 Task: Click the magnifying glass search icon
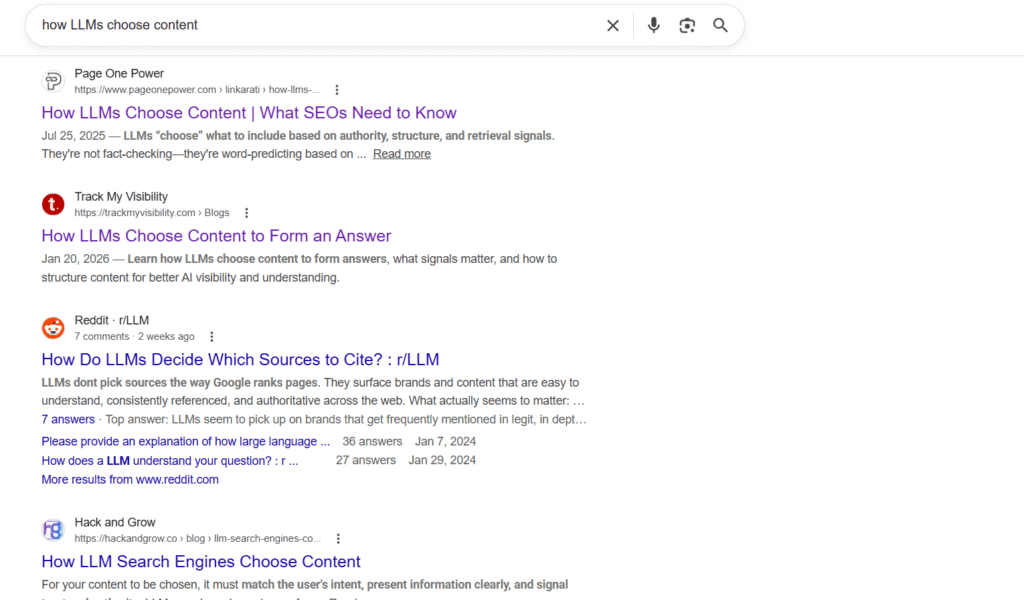click(x=720, y=25)
